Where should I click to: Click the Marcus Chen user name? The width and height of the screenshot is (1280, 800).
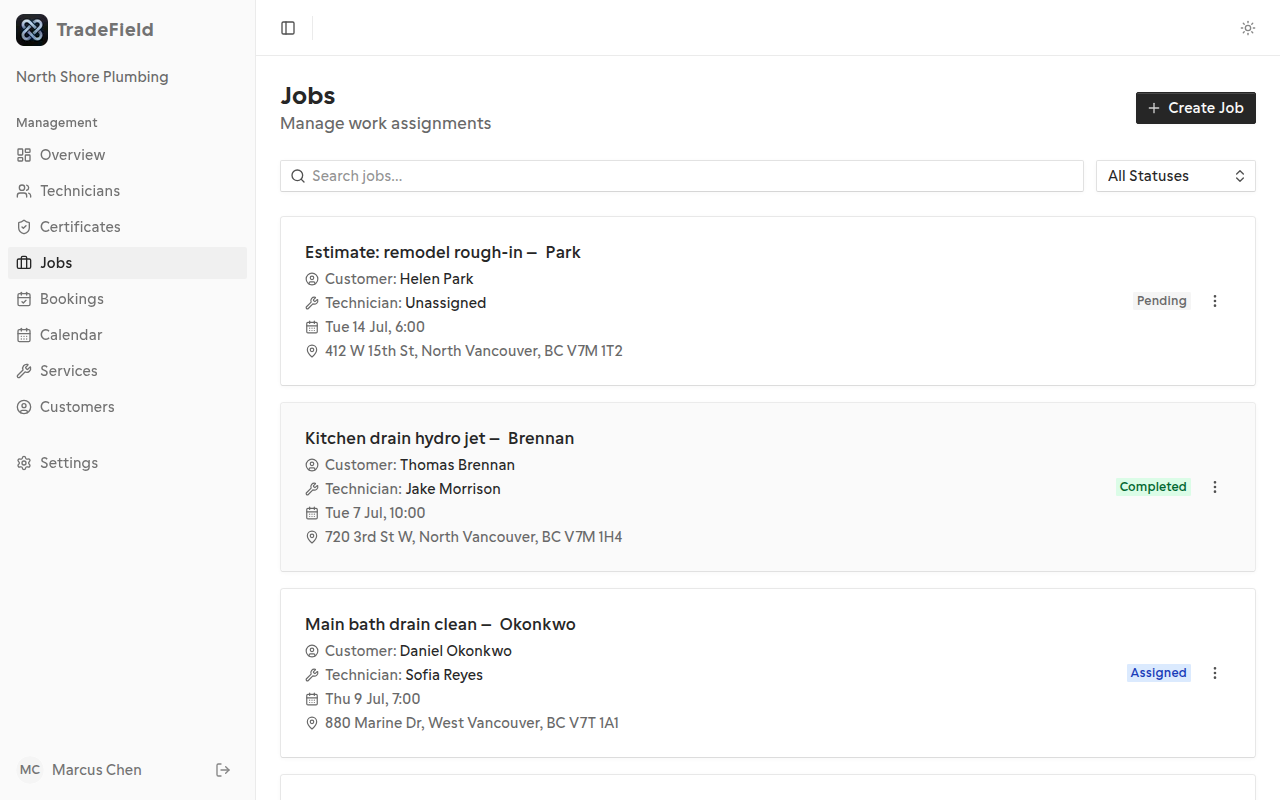pyautogui.click(x=97, y=770)
